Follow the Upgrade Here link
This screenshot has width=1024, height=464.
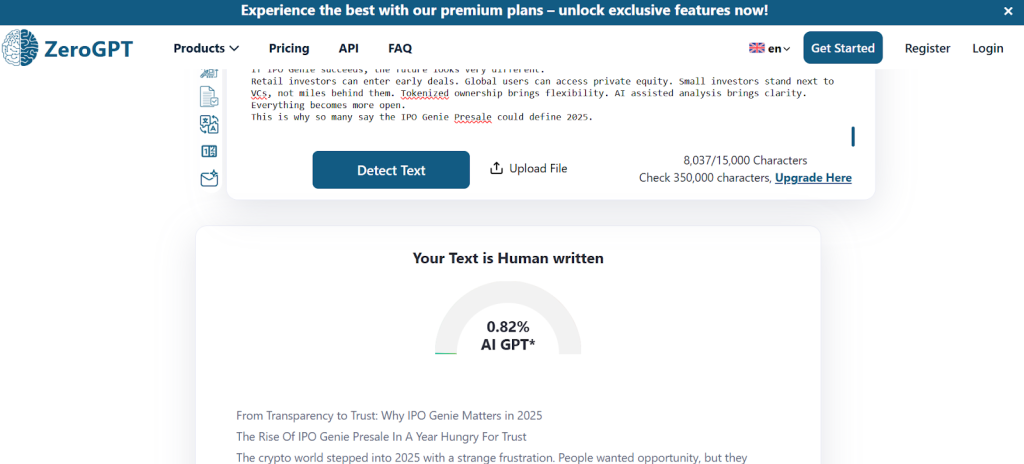[x=813, y=178]
